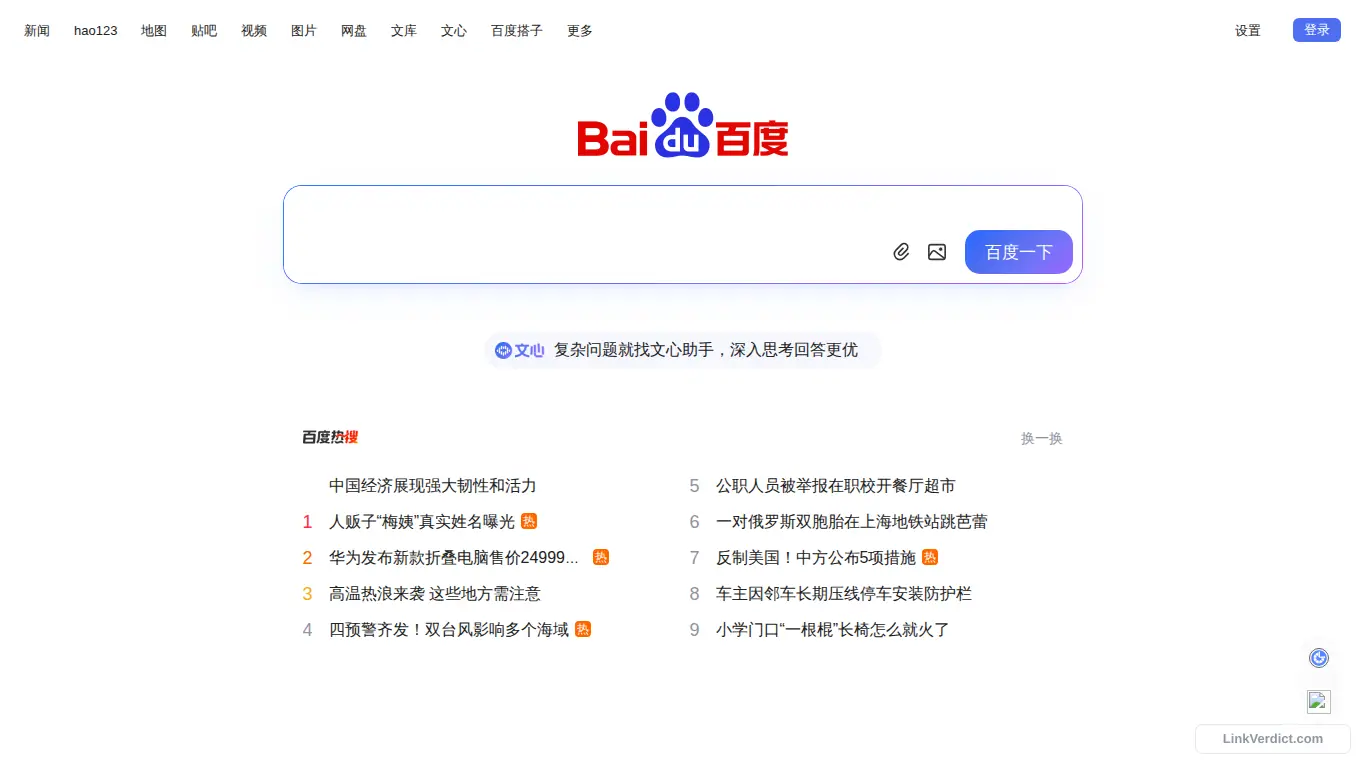Click the 百度热搜 heading
The width and height of the screenshot is (1365, 768).
click(330, 437)
